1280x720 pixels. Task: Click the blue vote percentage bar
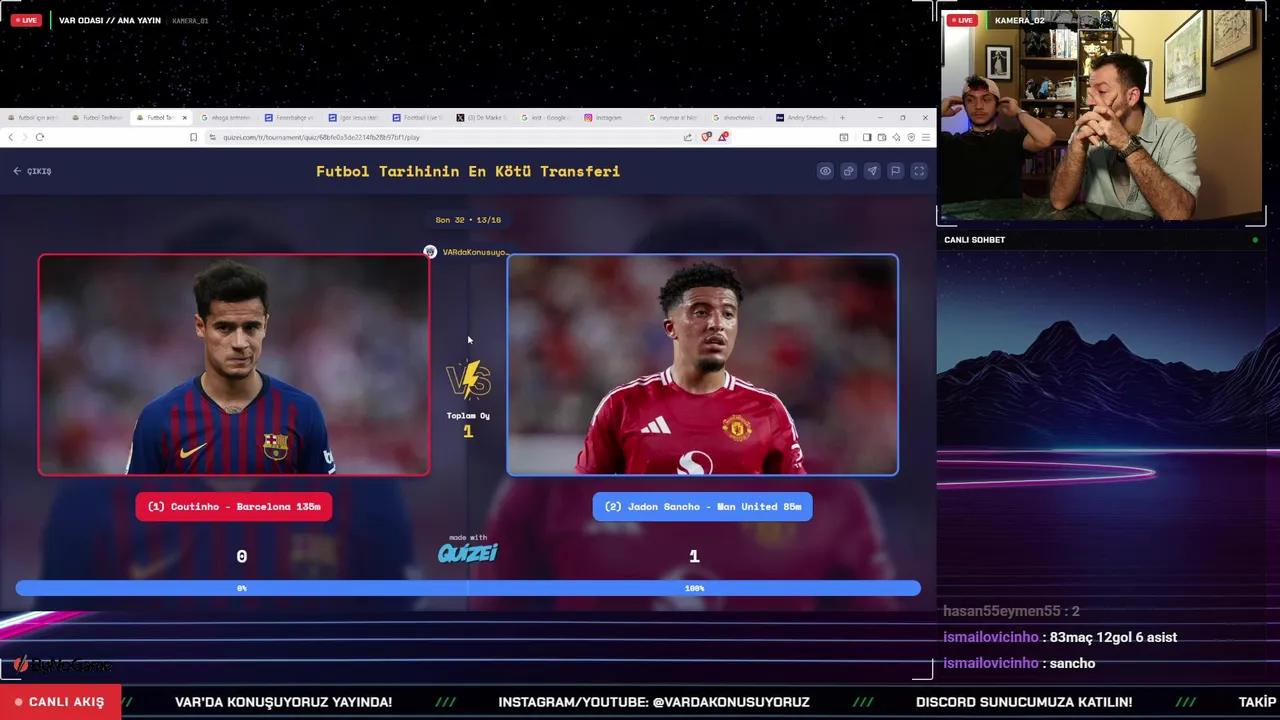pyautogui.click(x=468, y=588)
